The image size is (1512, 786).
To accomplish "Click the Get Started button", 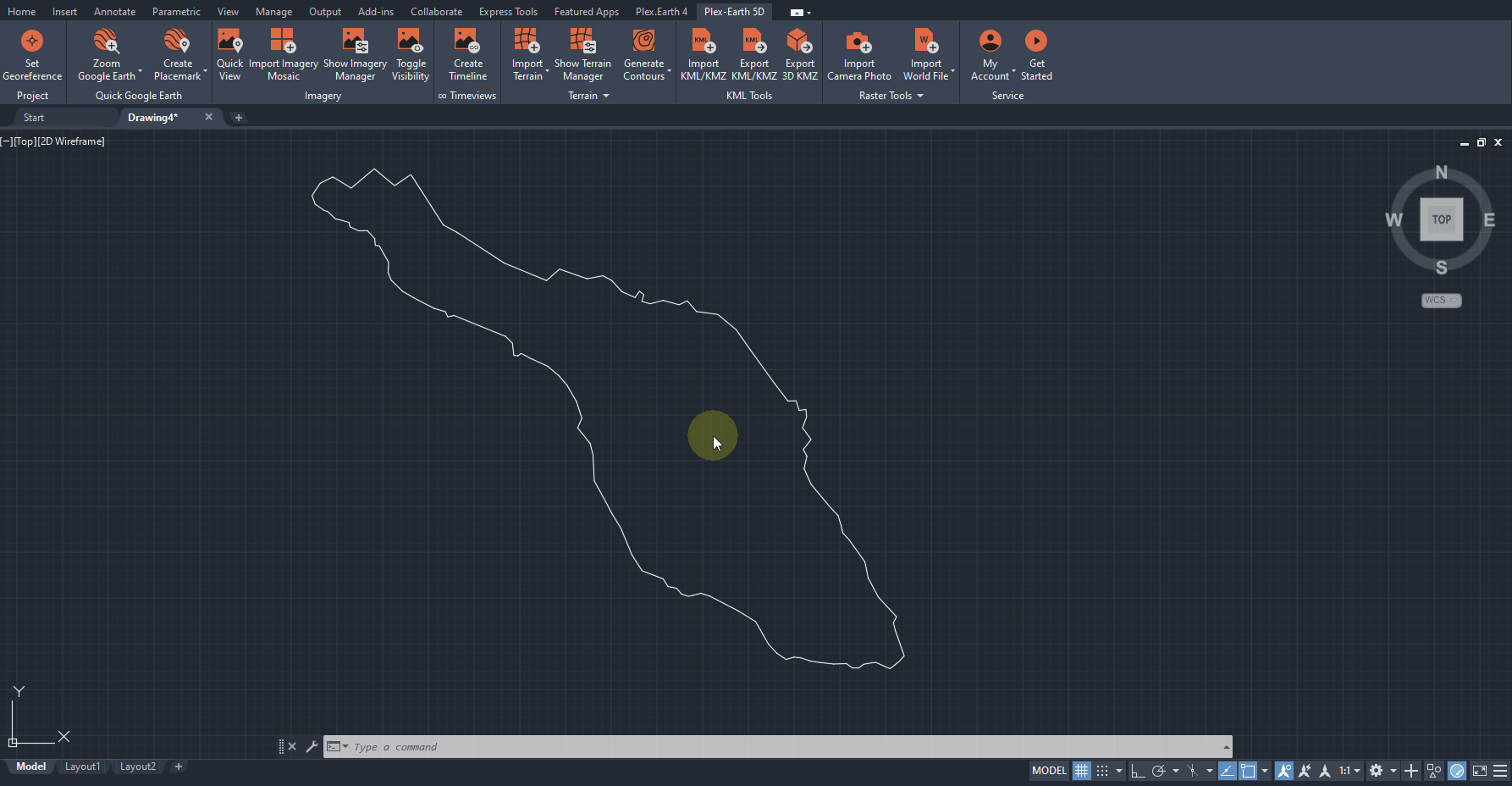I will 1036,55.
